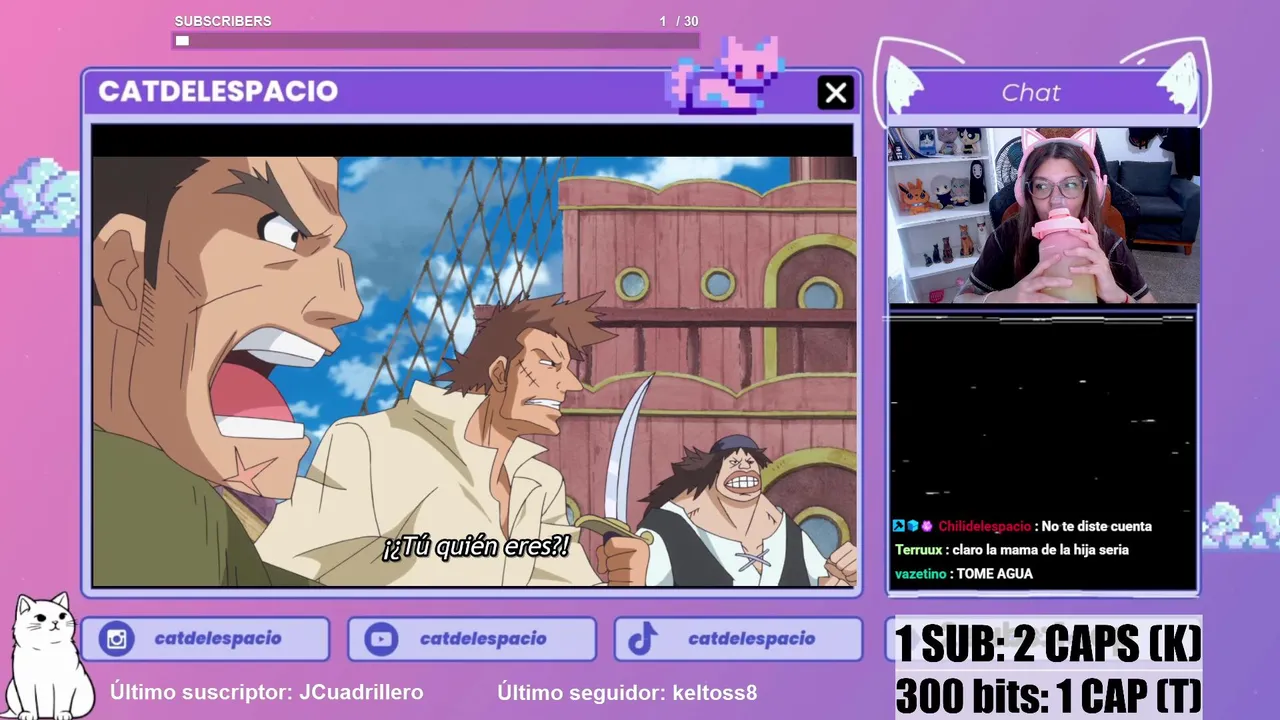
Task: Click "Último suscriptor: JCuadrillero" text
Action: [x=267, y=692]
